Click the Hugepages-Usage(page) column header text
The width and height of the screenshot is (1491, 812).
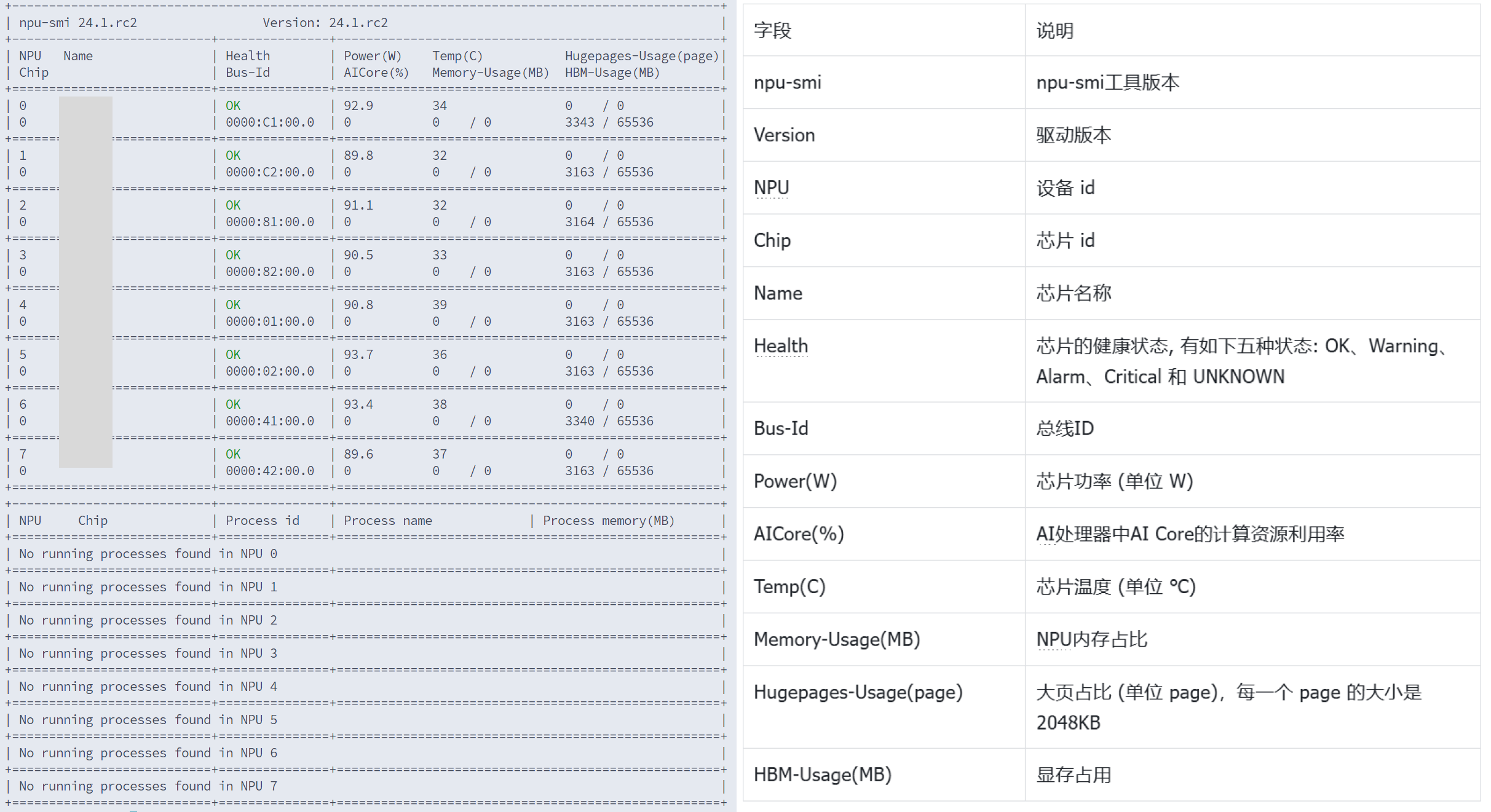tap(641, 56)
